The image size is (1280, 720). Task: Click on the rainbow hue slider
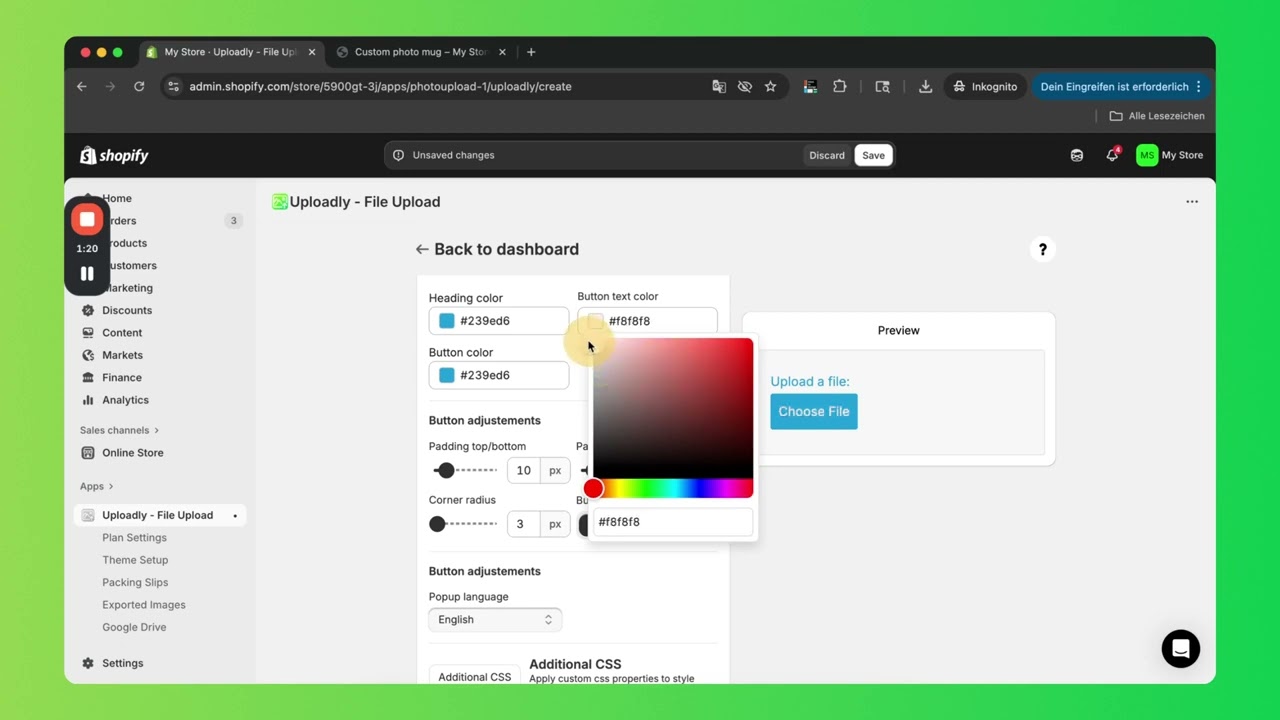(673, 489)
